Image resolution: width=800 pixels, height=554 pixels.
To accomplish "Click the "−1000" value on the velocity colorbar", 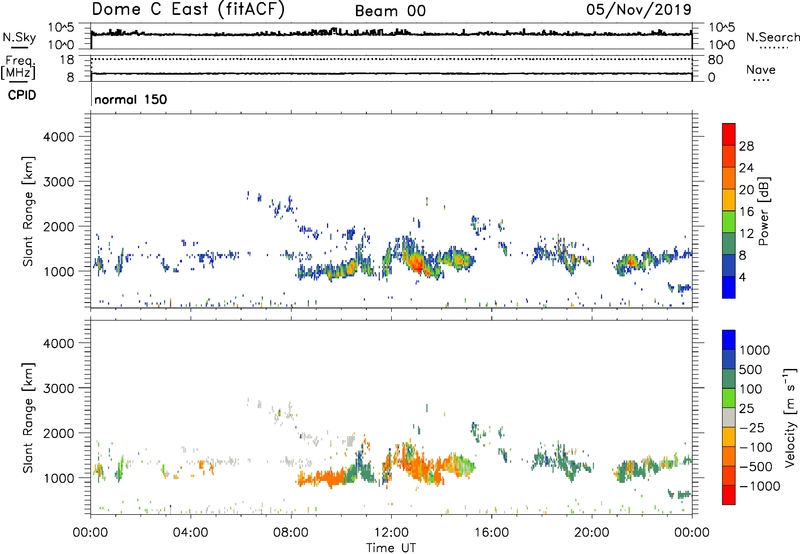I will click(759, 486).
